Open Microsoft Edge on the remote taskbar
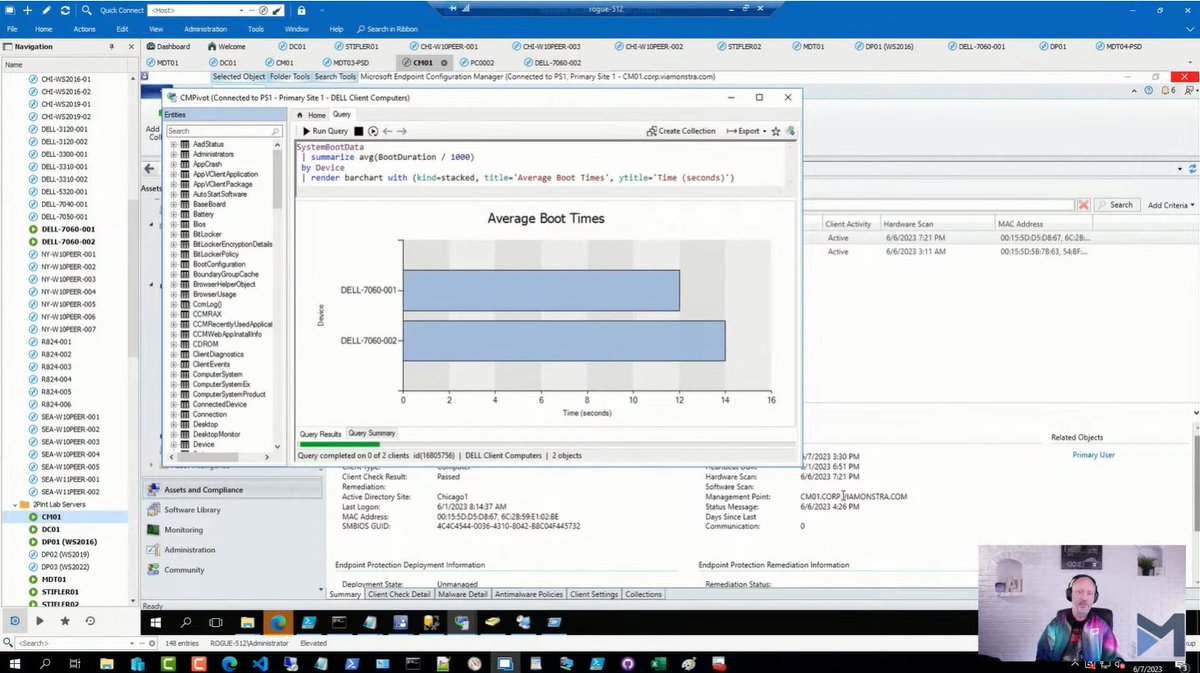Viewport: 1200px width, 673px height. (x=278, y=622)
